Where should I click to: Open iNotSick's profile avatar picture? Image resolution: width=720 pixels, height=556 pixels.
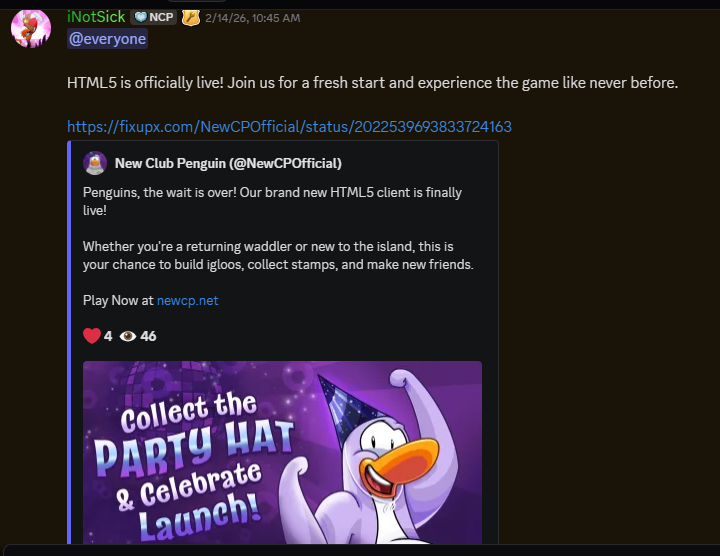click(31, 28)
